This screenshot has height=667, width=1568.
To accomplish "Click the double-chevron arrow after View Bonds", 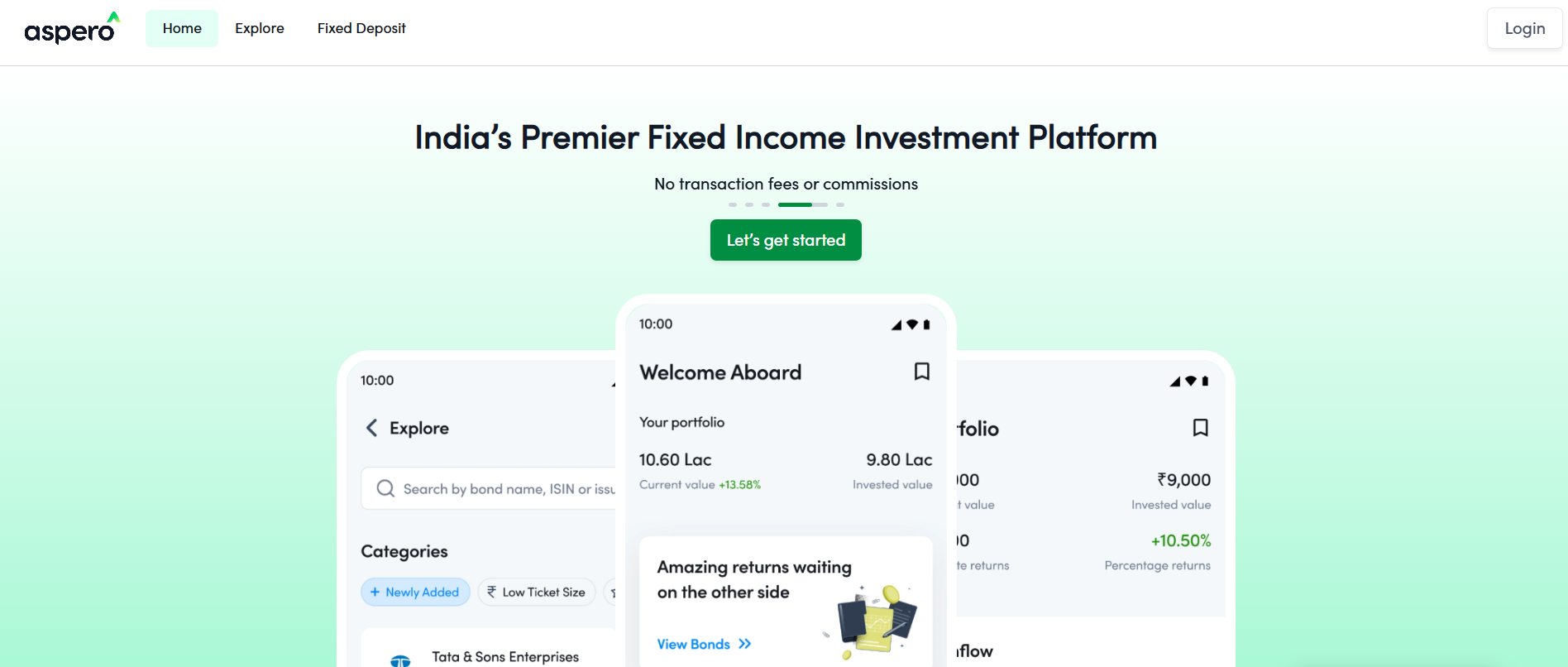I will (744, 644).
